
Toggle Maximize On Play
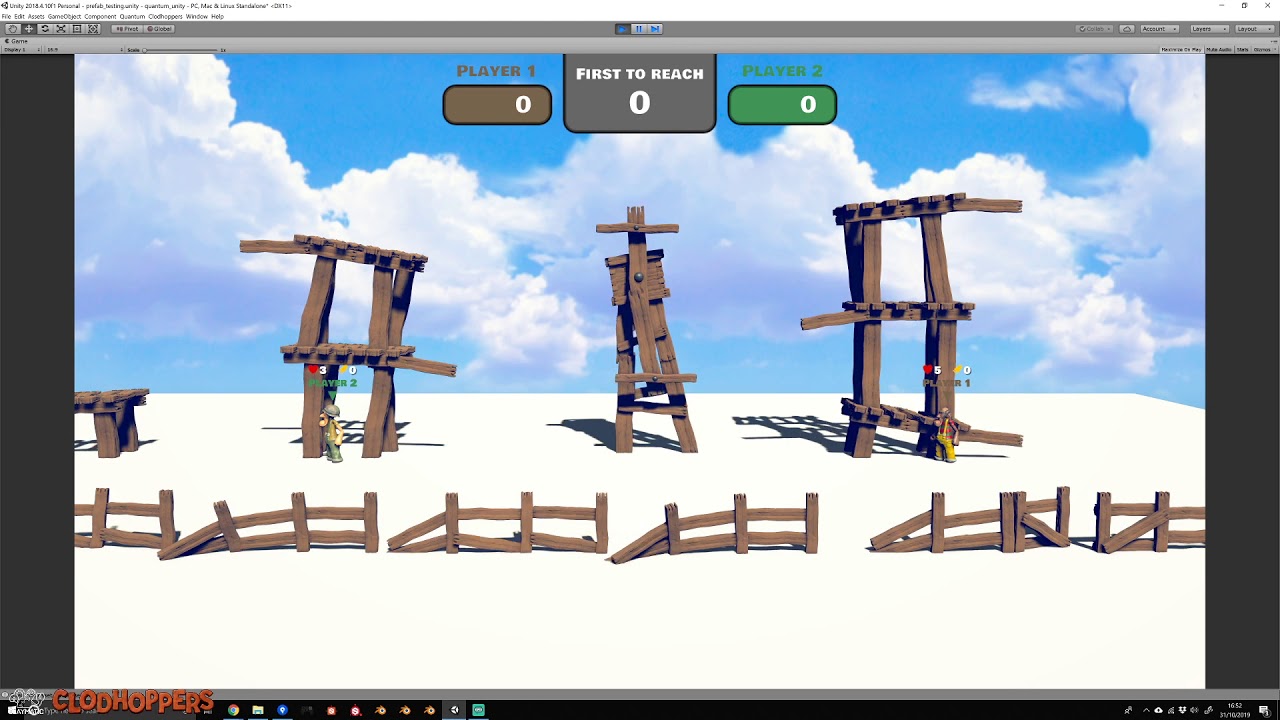pos(1181,50)
